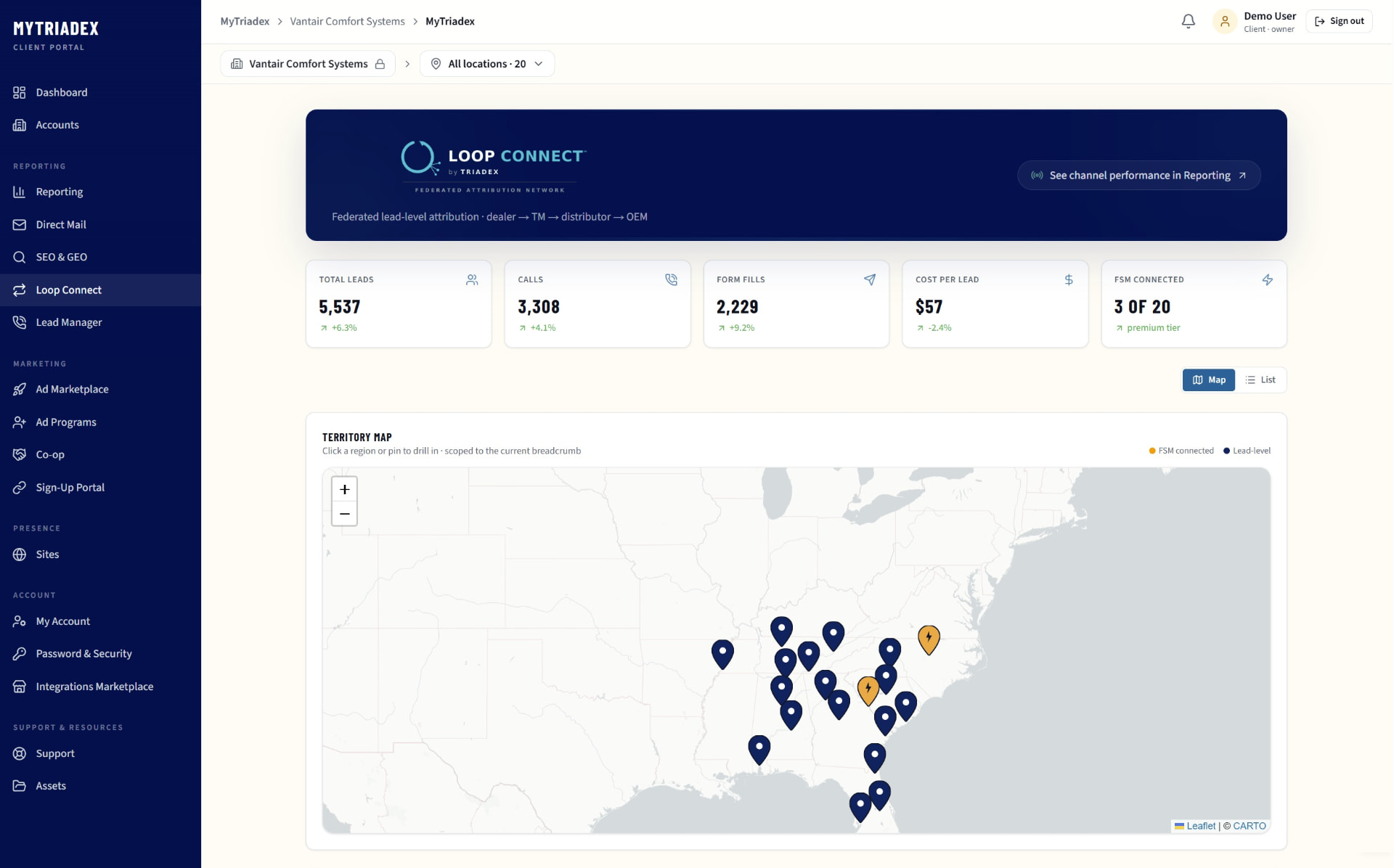The image size is (1394, 868).
Task: Select Loop Connect in sidebar
Action: tap(100, 290)
